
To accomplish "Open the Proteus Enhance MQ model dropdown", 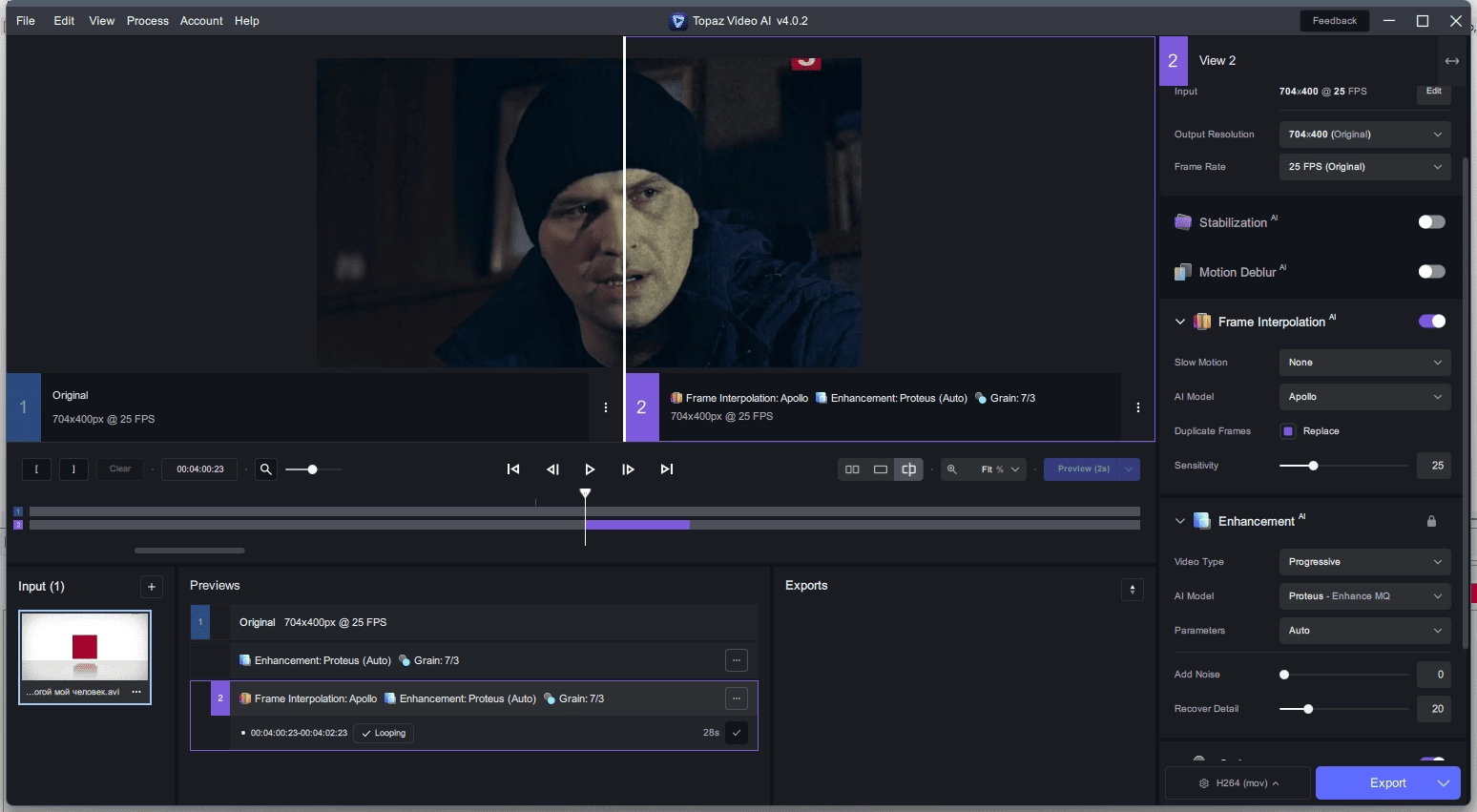I will point(1364,596).
